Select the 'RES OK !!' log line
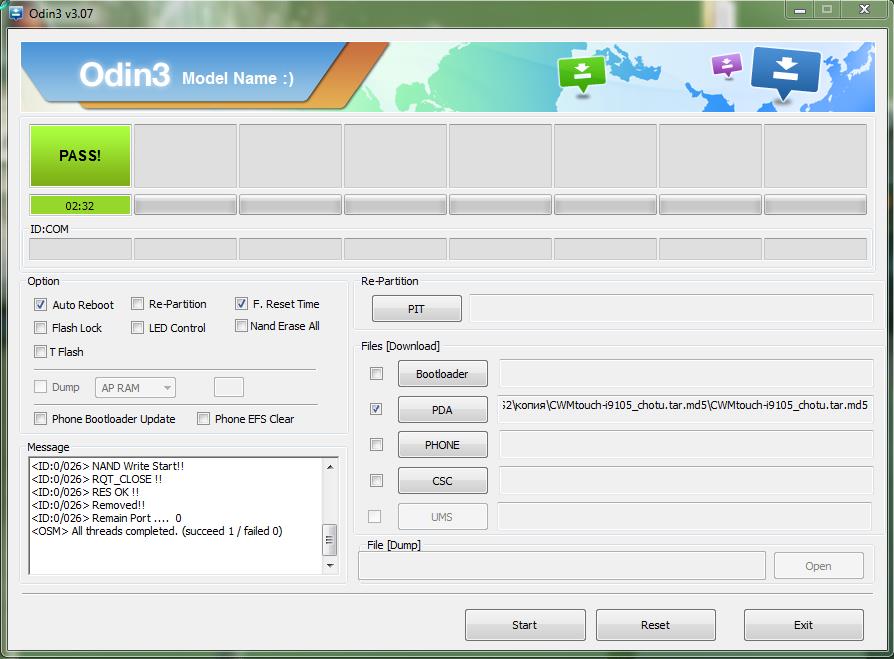 tap(85, 492)
